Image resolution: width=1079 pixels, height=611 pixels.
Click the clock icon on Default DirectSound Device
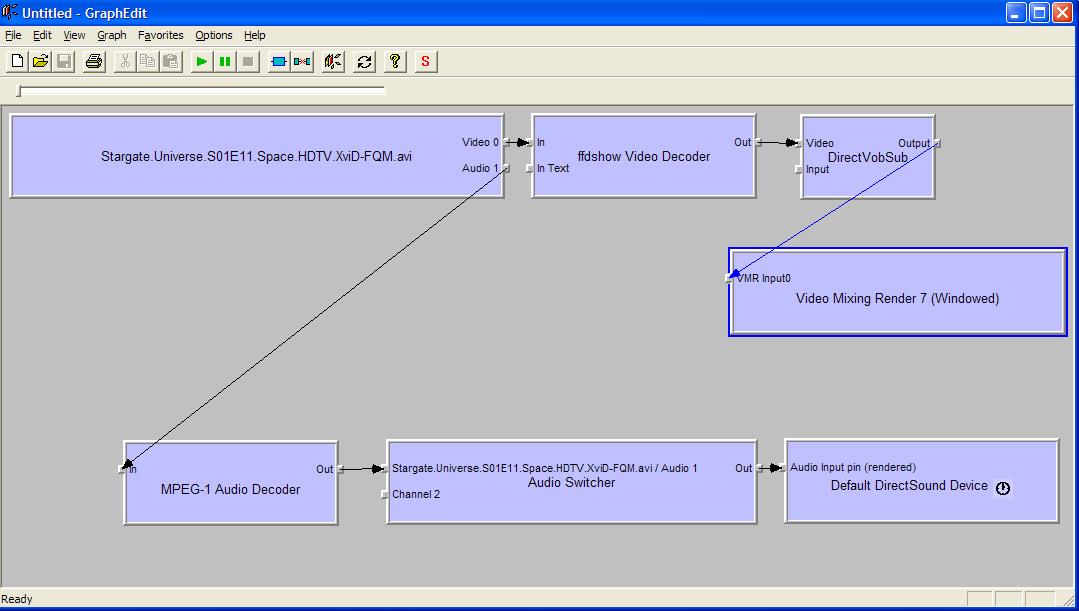point(1003,488)
